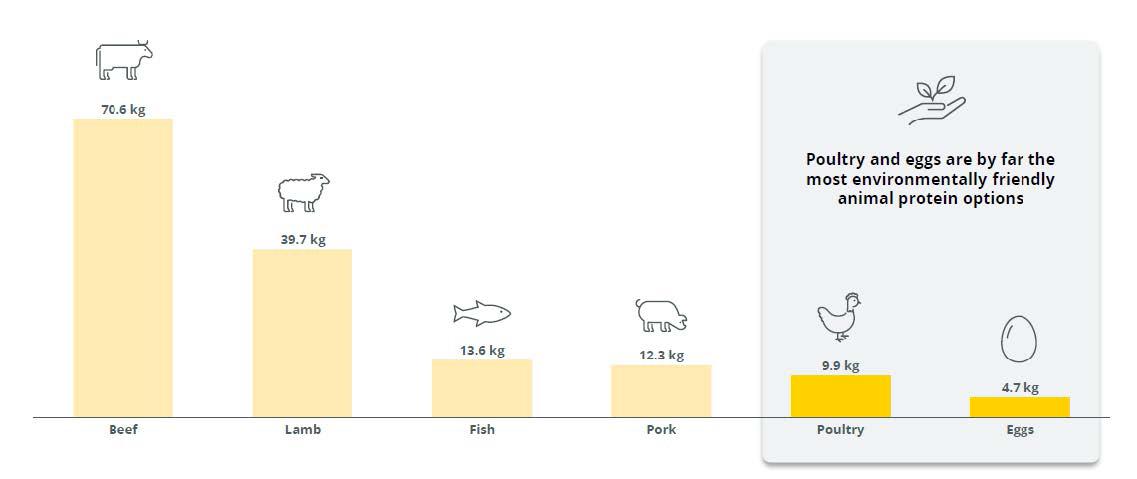Click the 70.6 kg value label
Image resolution: width=1137 pixels, height=479 pixels.
123,110
